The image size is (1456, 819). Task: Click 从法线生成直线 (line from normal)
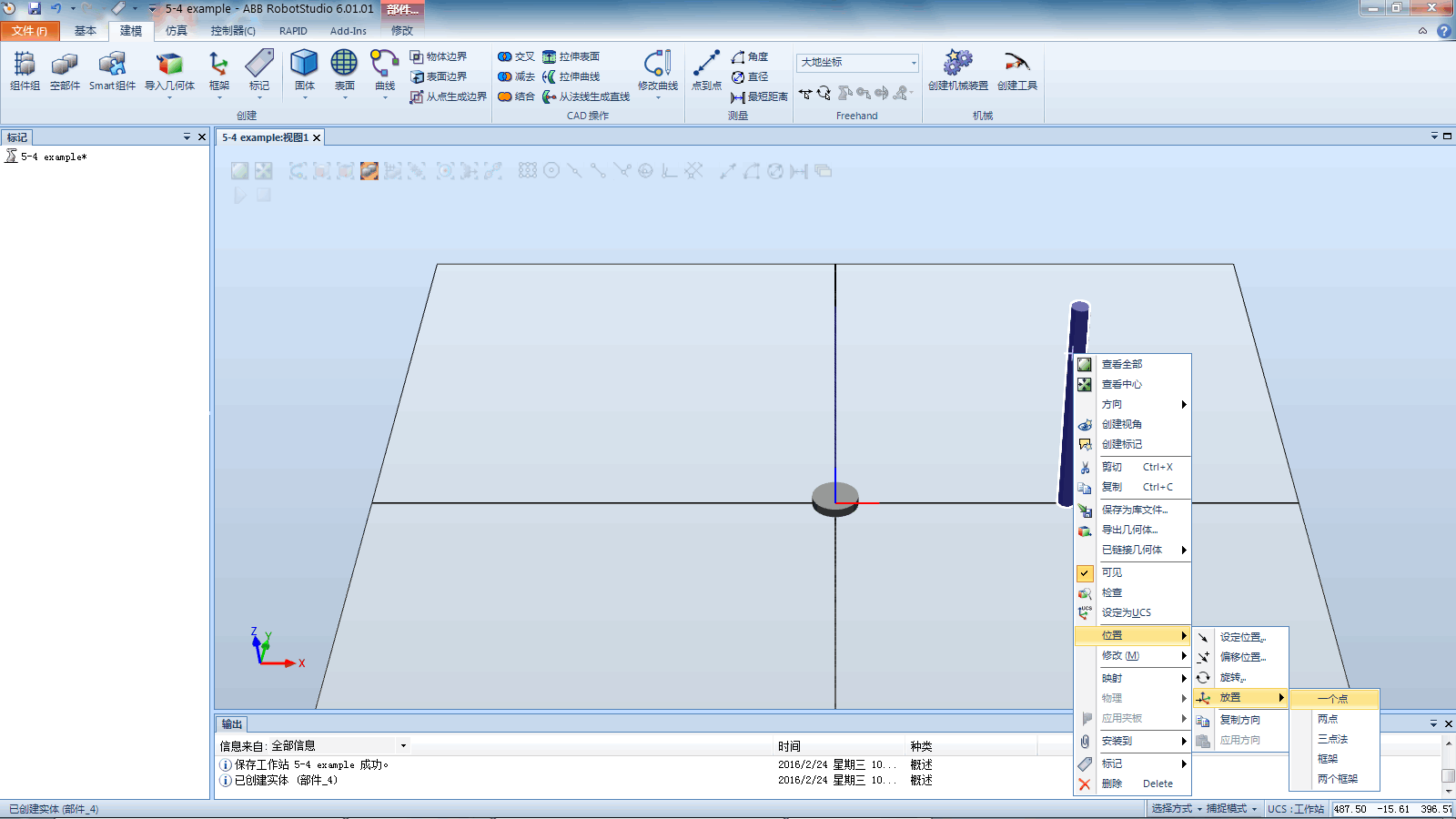pyautogui.click(x=586, y=96)
